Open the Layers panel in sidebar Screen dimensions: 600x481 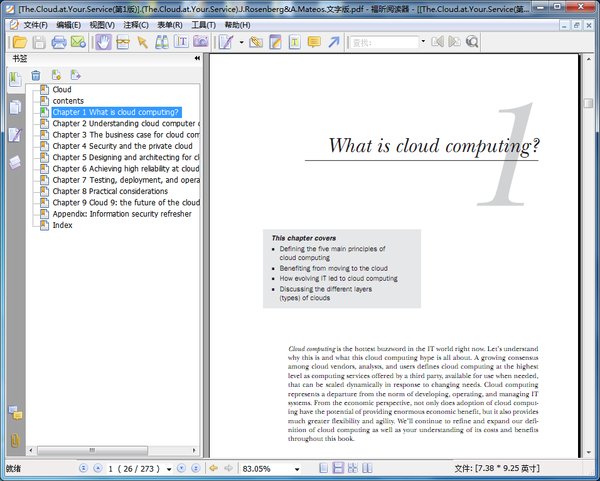point(15,162)
